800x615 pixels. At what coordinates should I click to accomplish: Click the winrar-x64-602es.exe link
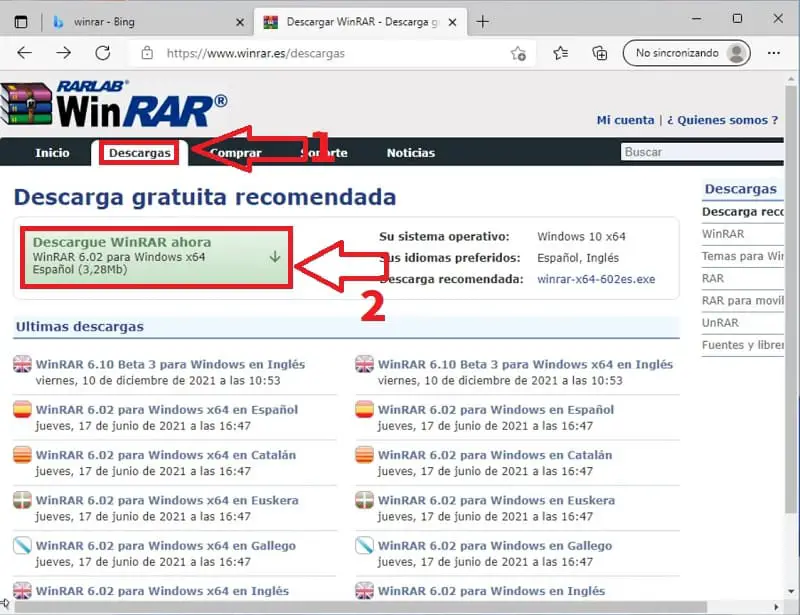(596, 279)
